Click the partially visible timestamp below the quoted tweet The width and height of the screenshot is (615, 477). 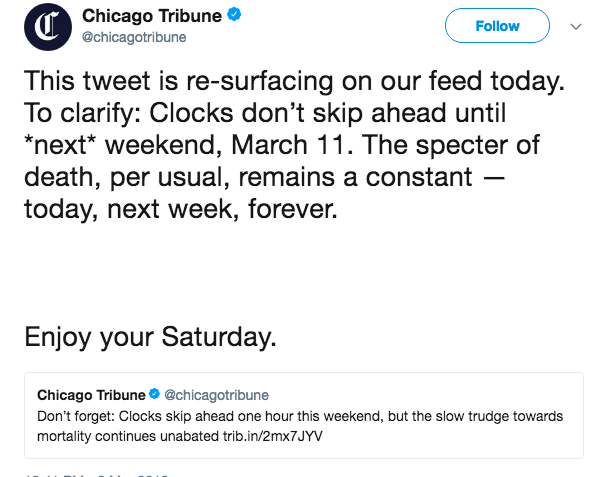coord(90,472)
